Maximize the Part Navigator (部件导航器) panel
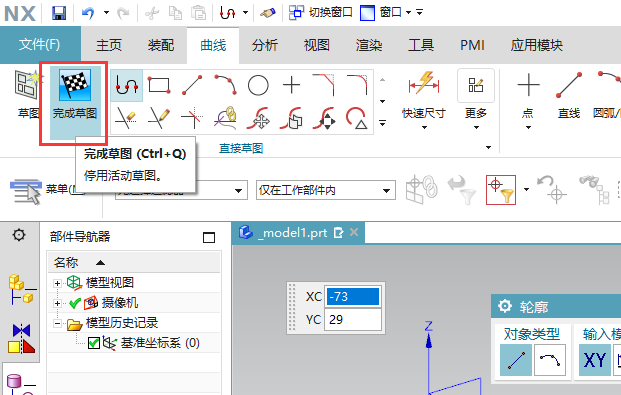This screenshot has width=621, height=395. pyautogui.click(x=209, y=237)
